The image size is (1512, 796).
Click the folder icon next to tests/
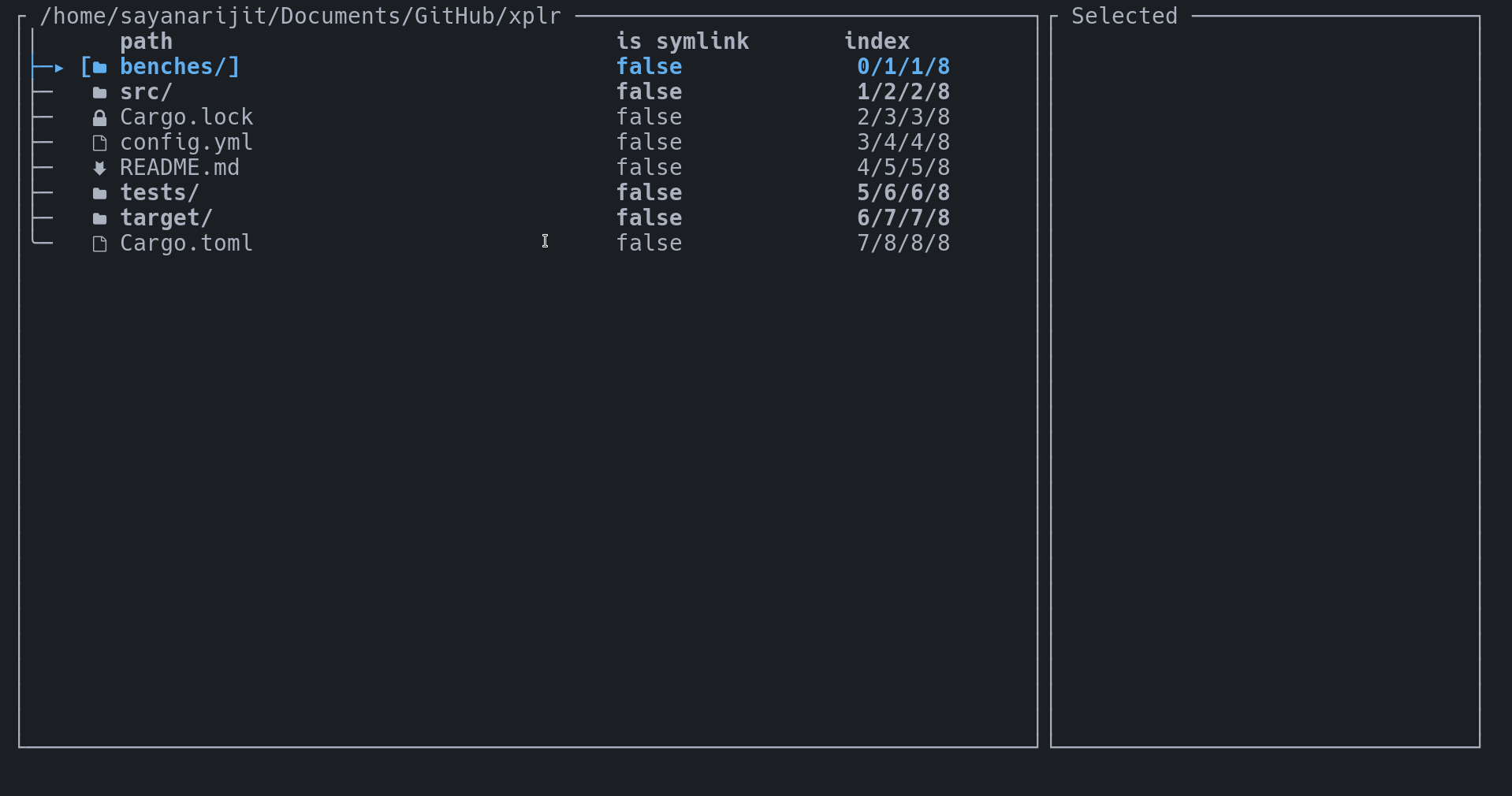100,194
